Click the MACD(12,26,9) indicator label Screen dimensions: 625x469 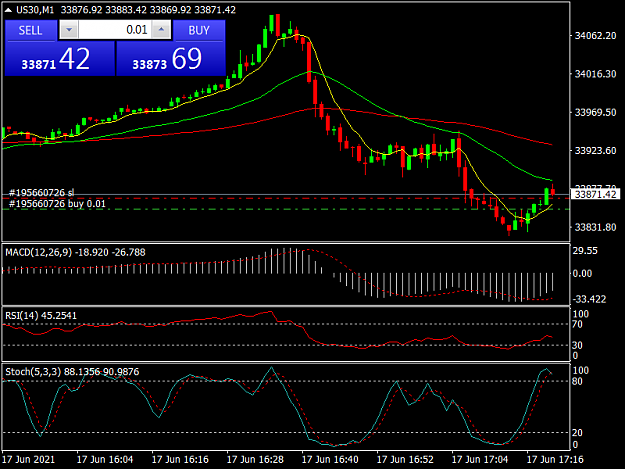(75, 252)
